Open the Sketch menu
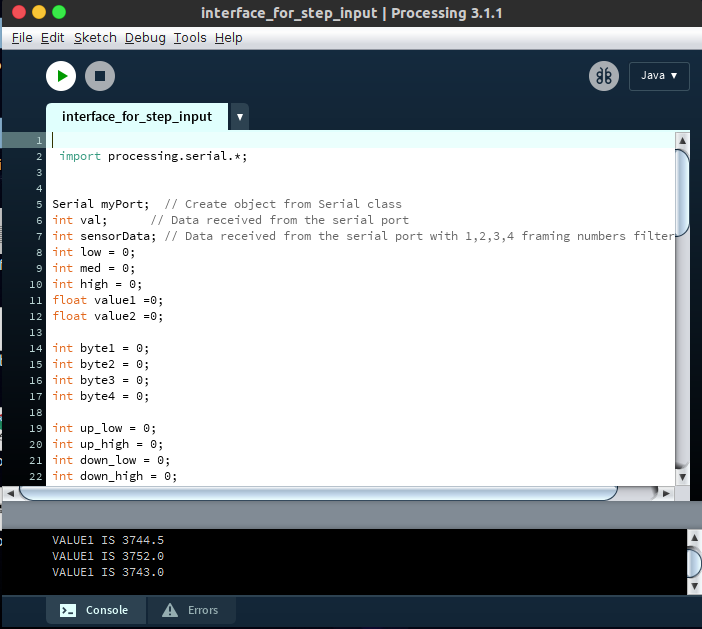 coord(95,38)
